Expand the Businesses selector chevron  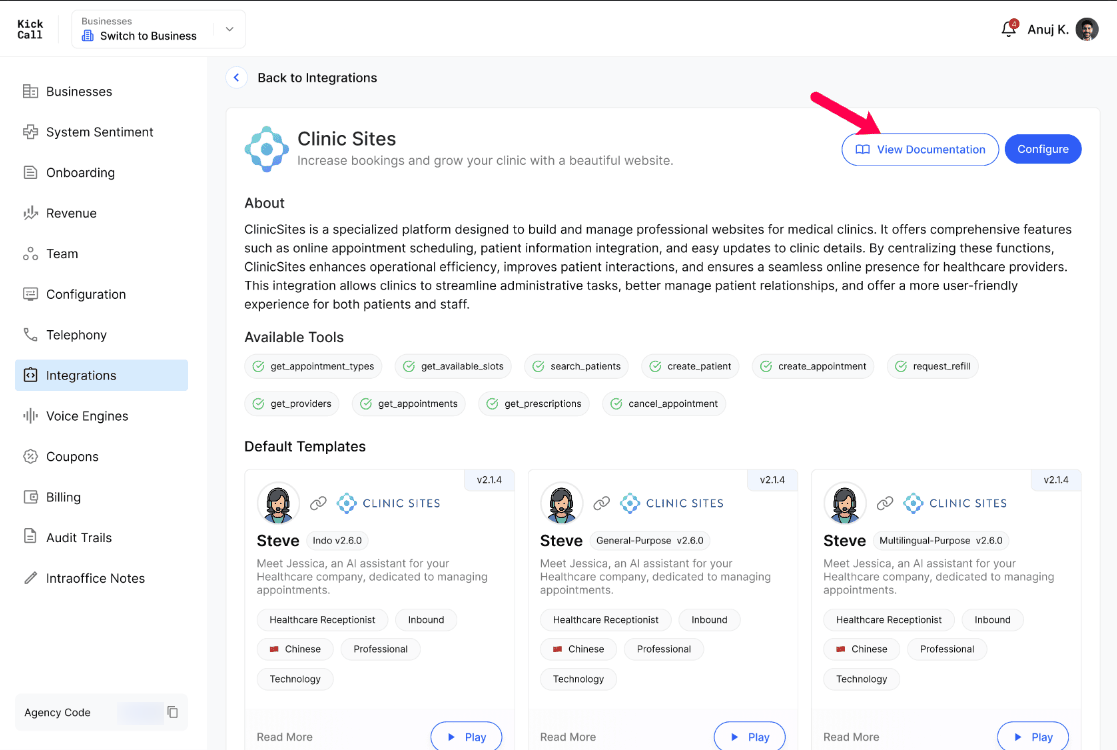pos(229,29)
